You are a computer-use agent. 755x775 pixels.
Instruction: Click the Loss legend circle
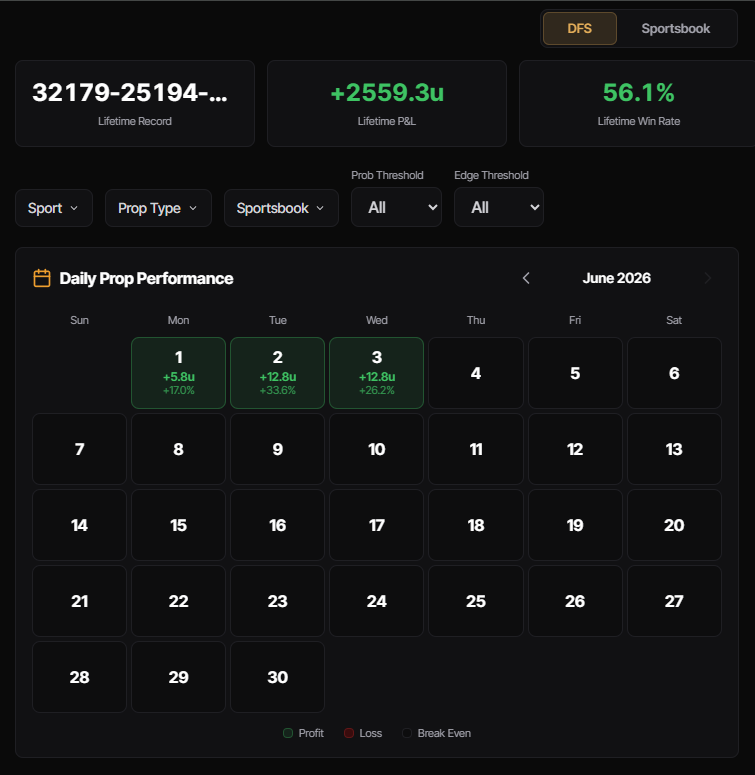(349, 733)
